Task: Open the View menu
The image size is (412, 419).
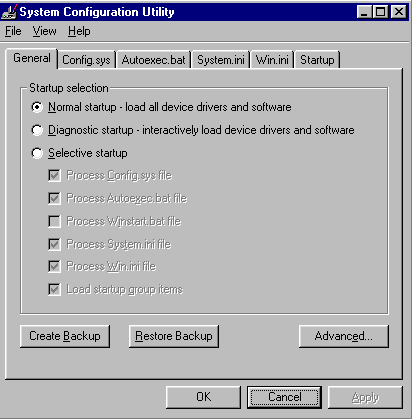Action: (44, 31)
